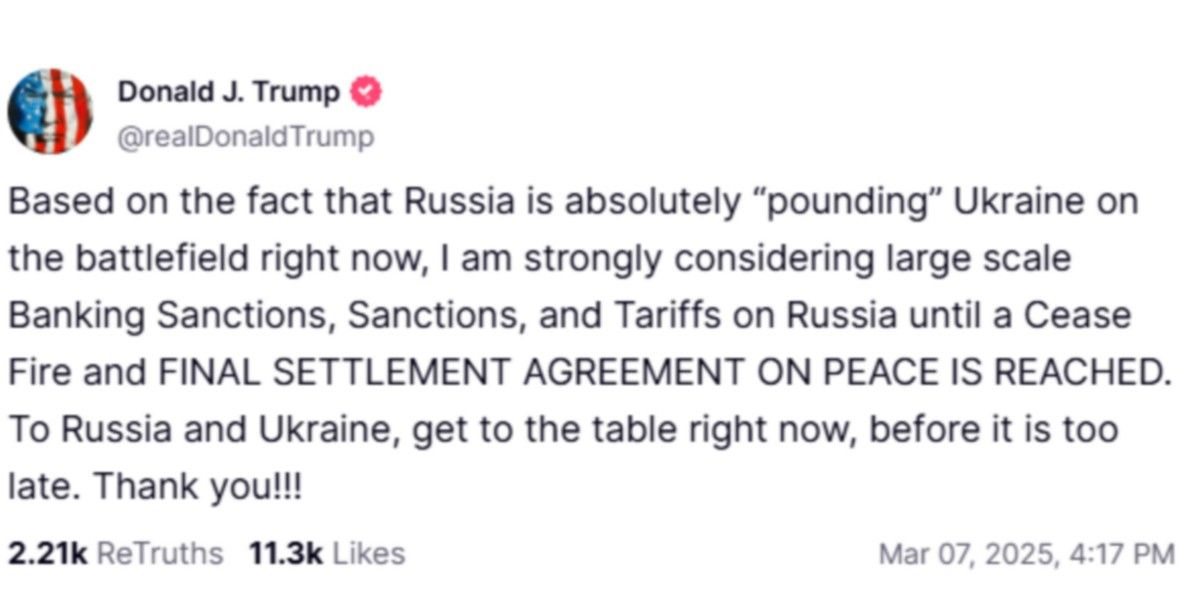Click the red verified badge icon

[365, 92]
